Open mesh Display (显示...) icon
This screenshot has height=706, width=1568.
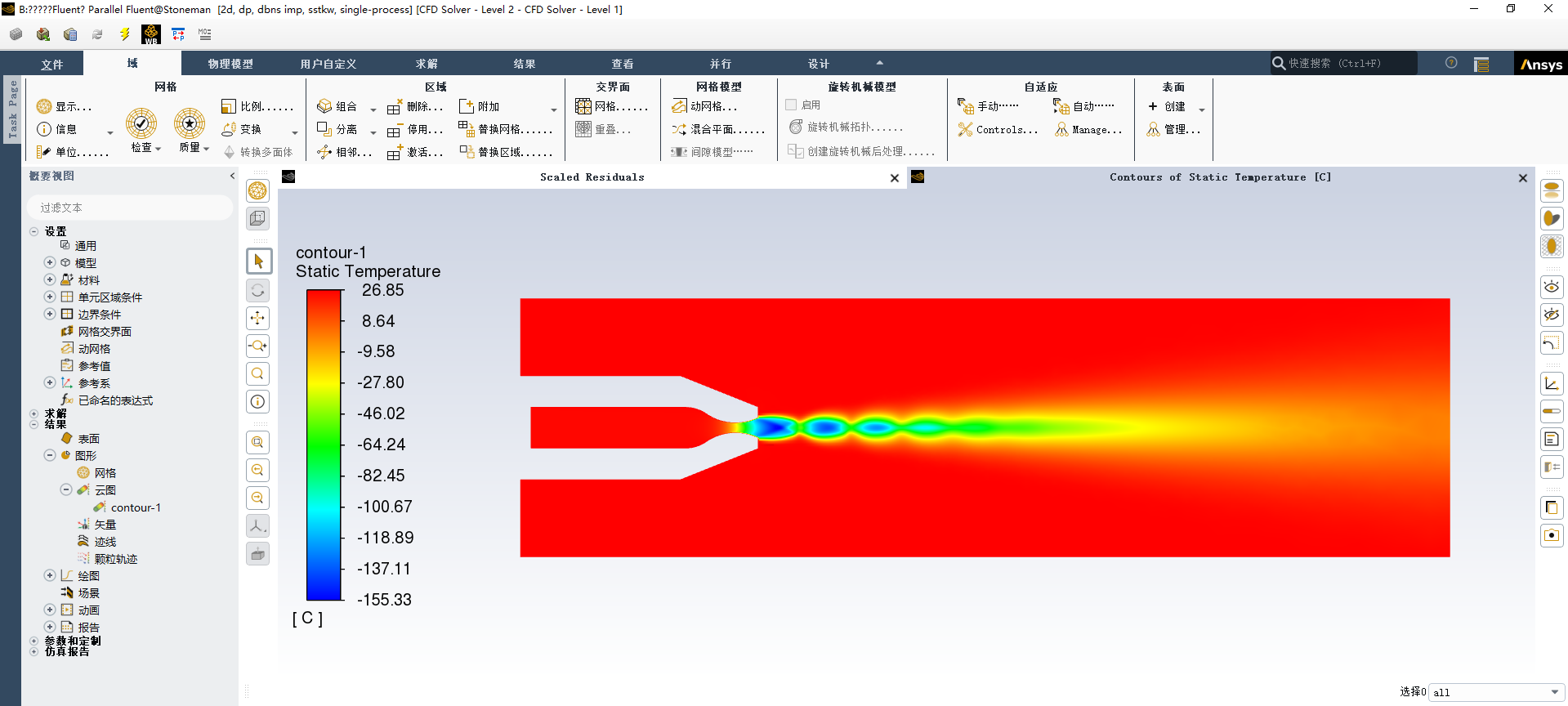click(44, 106)
